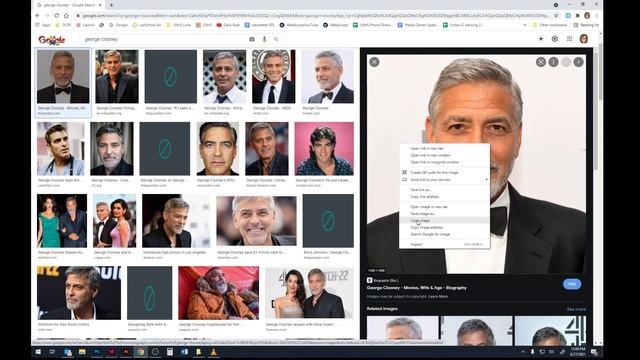The width and height of the screenshot is (640, 360).
Task: Open thumbnail of Clooney in orange jacket
Action: [x=218, y=293]
